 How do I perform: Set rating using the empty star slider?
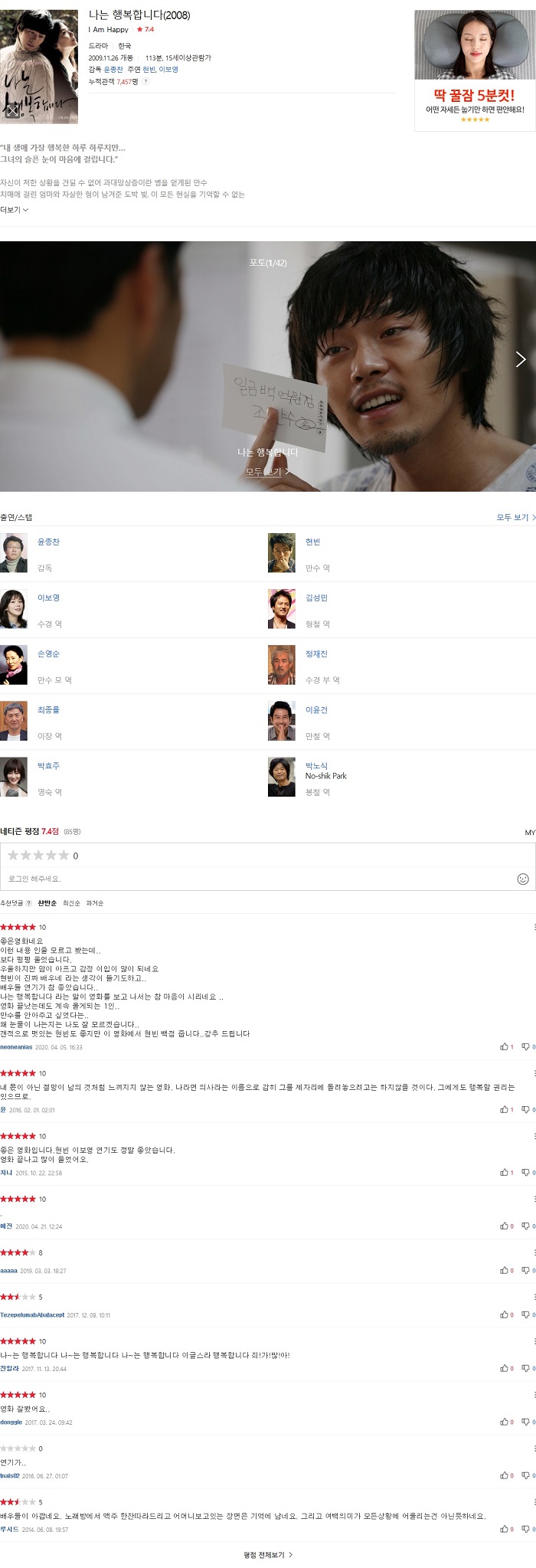38,856
